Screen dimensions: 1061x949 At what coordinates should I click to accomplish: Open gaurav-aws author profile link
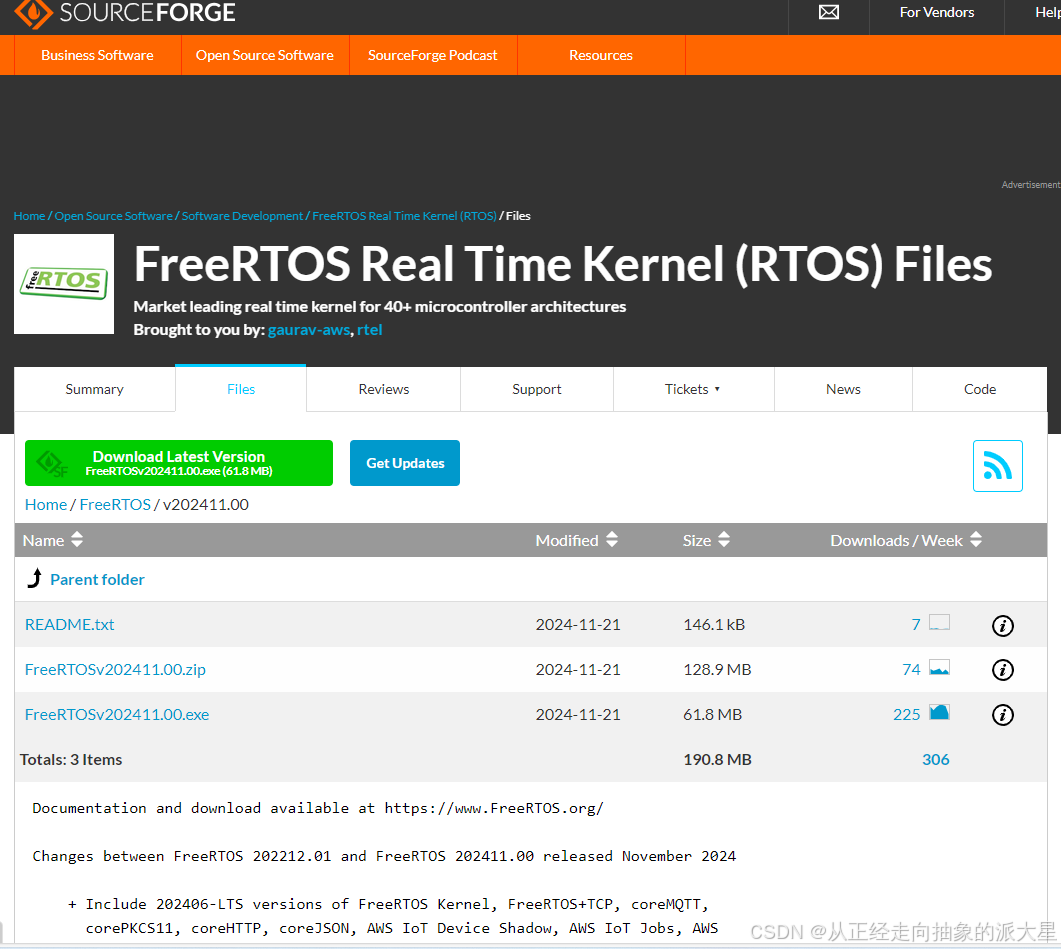(x=309, y=330)
